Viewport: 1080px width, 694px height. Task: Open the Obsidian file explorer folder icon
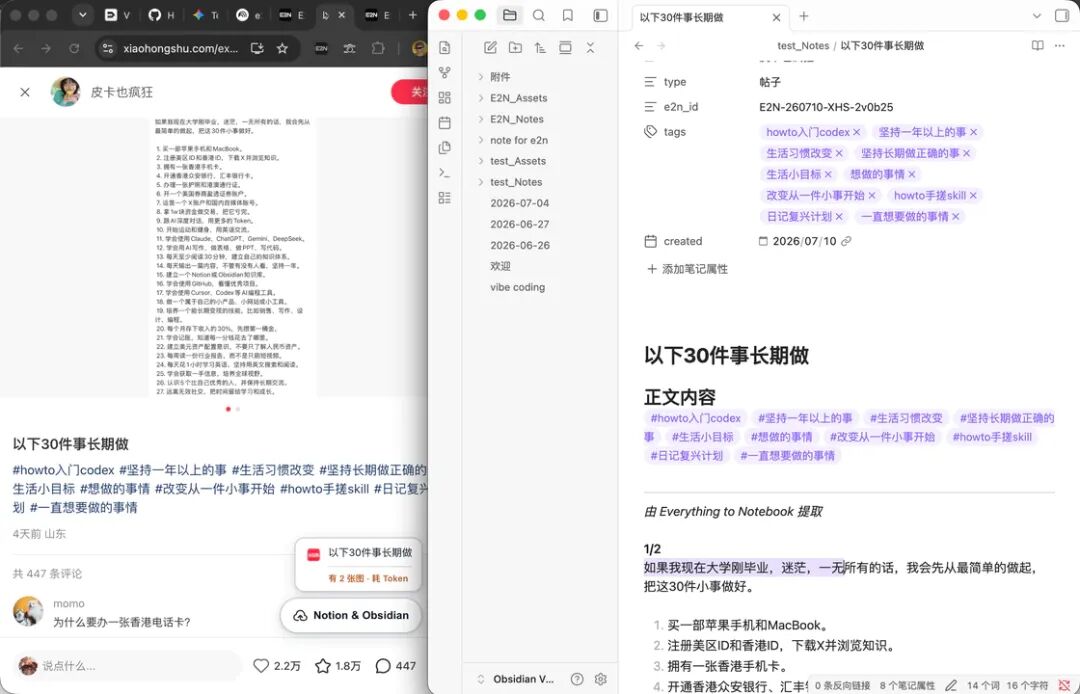tap(510, 15)
